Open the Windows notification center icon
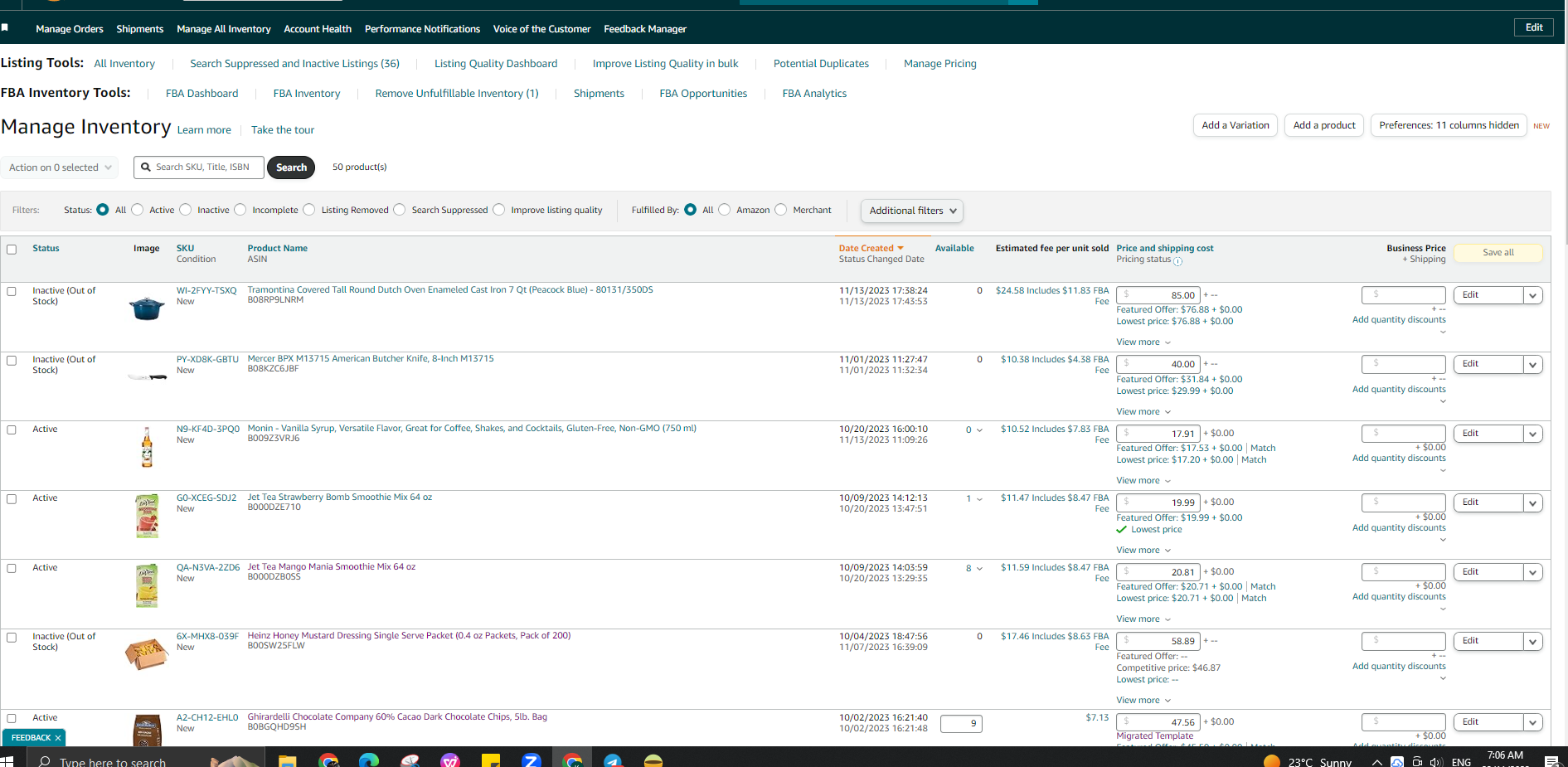The image size is (1568, 767). (x=1551, y=761)
